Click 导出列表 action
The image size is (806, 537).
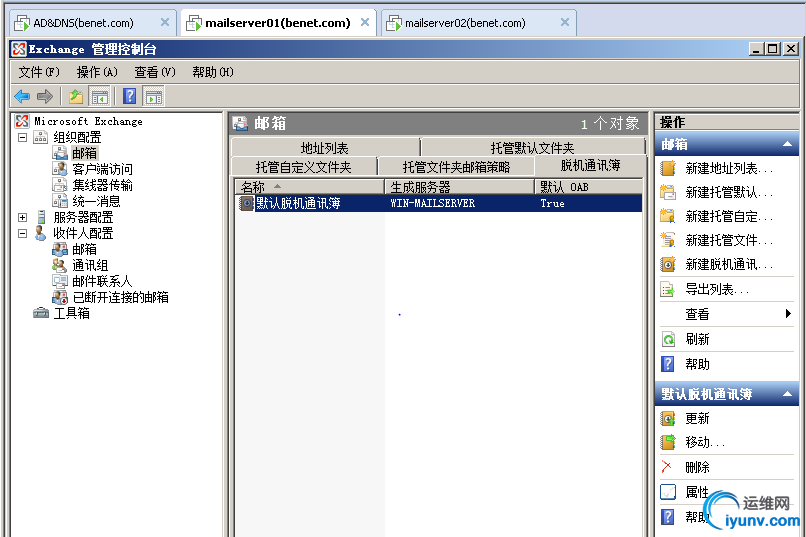717,289
